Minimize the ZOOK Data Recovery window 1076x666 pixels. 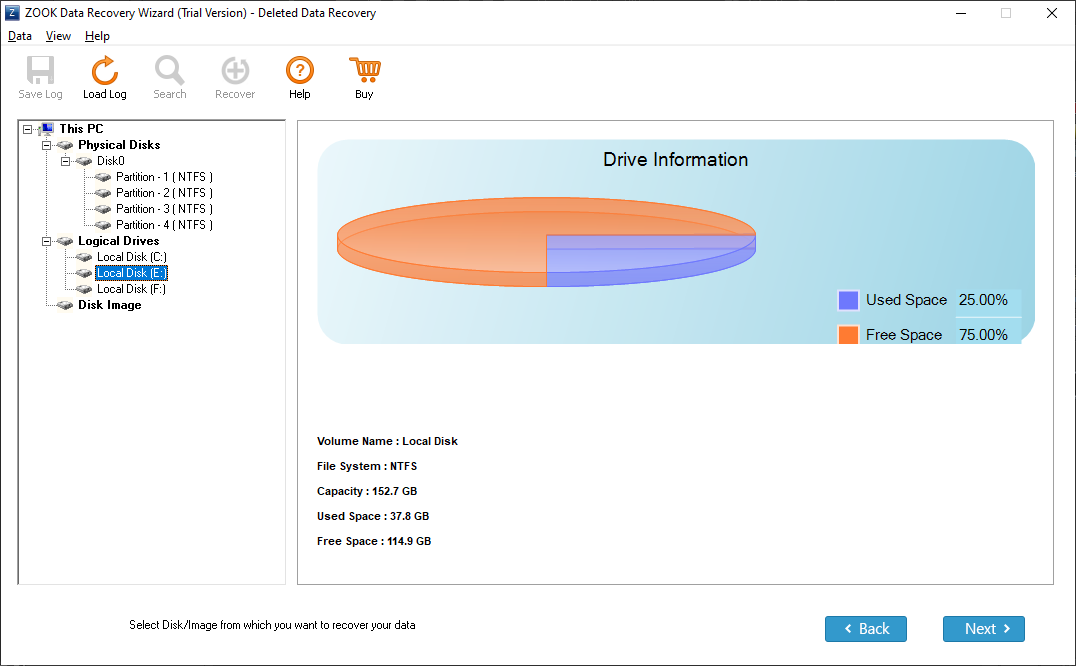[961, 13]
